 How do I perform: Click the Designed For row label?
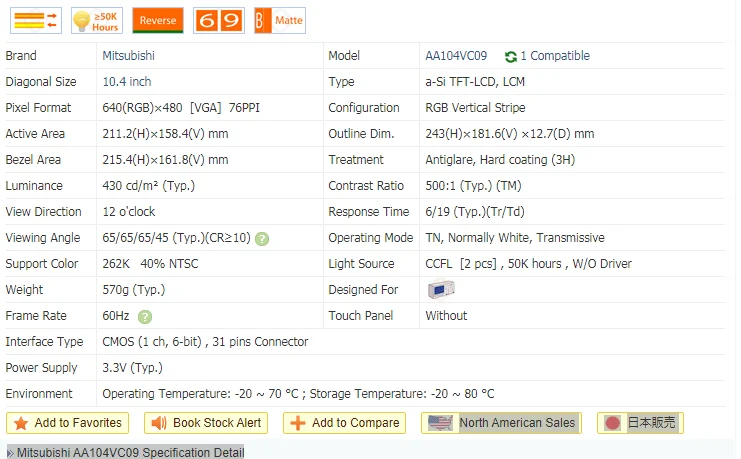[363, 290]
